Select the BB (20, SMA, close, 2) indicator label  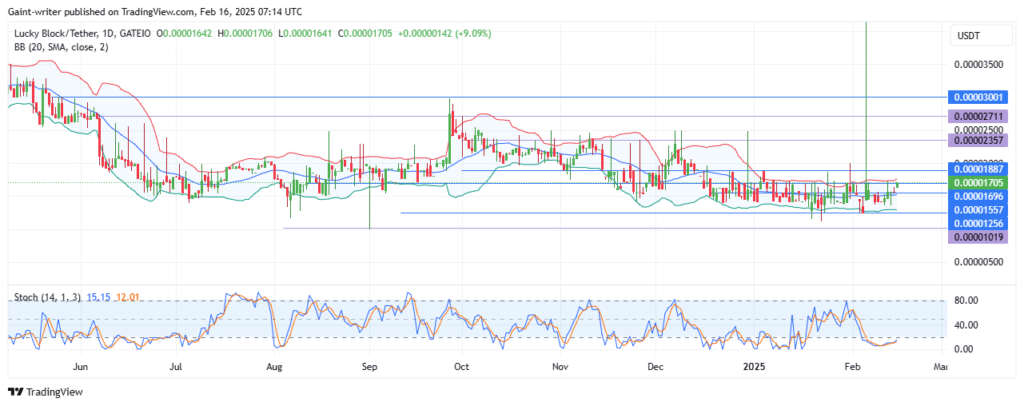point(59,46)
